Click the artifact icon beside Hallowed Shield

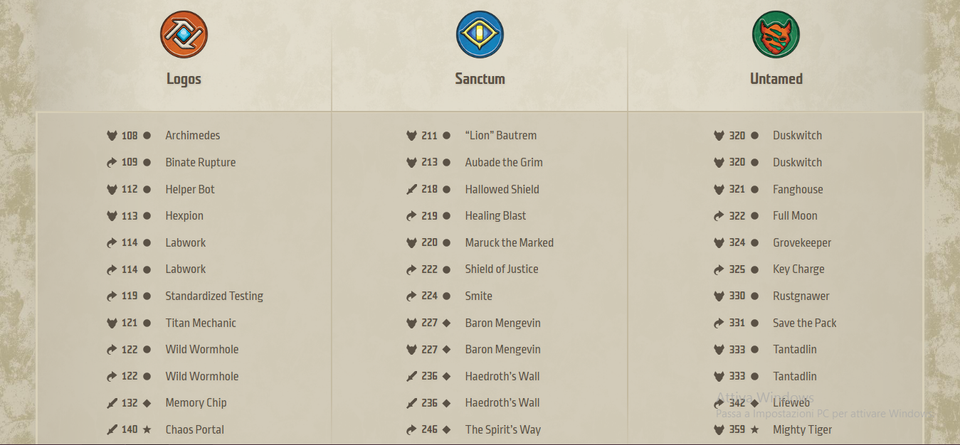[411, 190]
